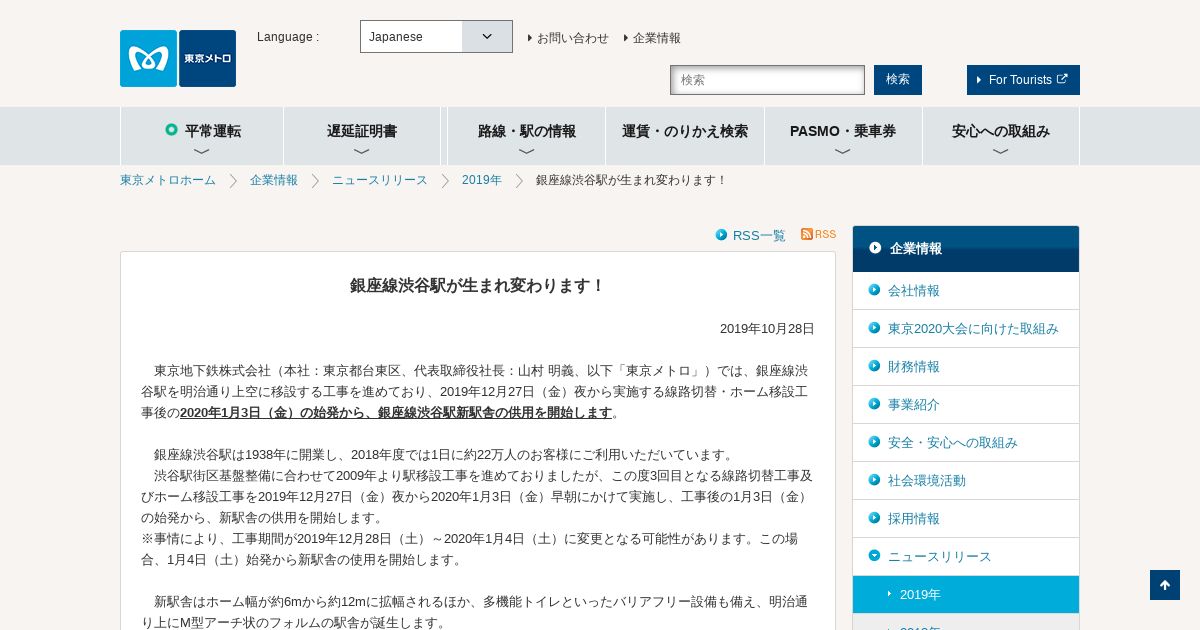Focus the 検索 search input field
Image resolution: width=1200 pixels, height=630 pixels.
(767, 80)
